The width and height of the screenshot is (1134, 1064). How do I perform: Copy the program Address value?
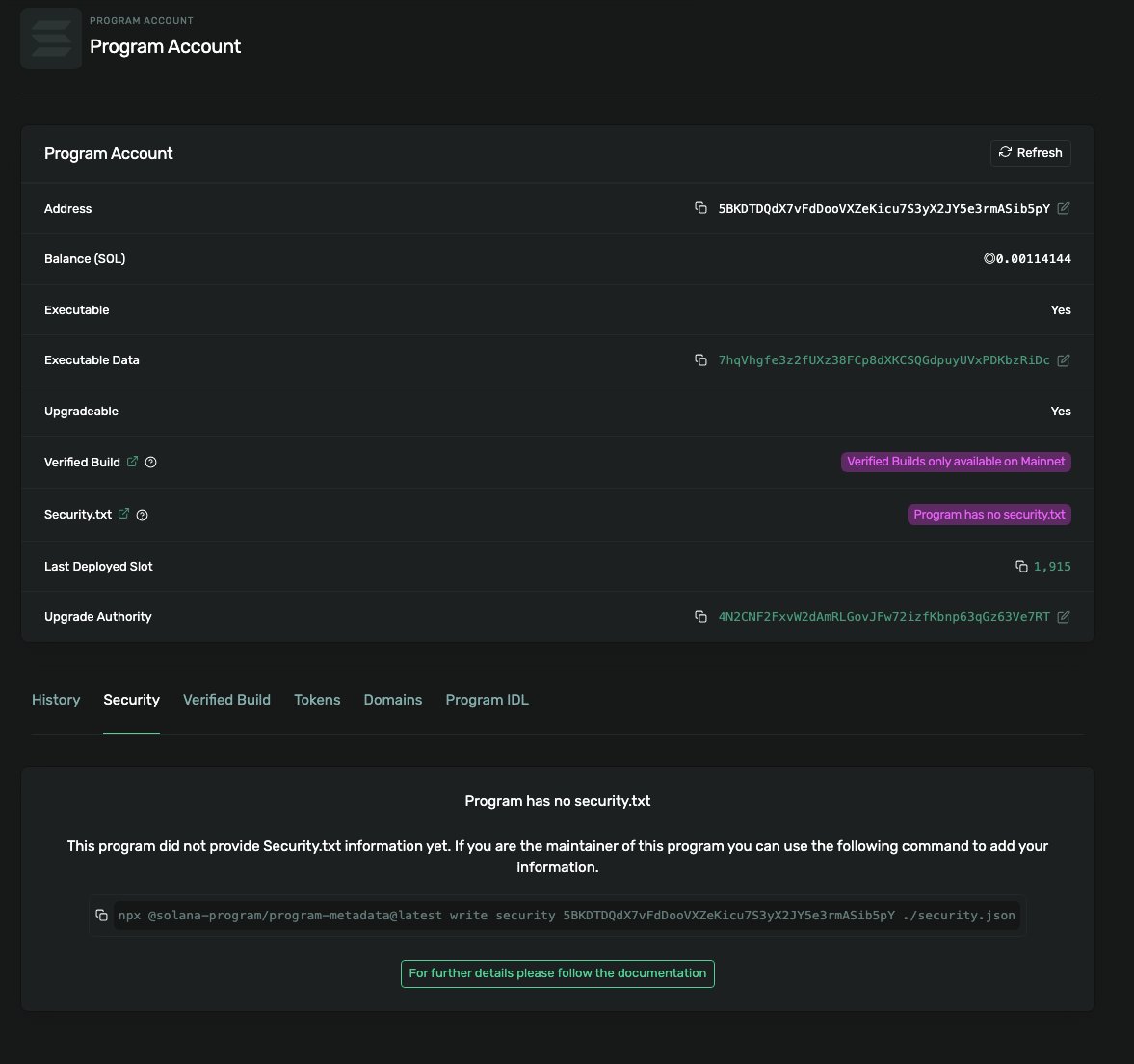(x=700, y=208)
